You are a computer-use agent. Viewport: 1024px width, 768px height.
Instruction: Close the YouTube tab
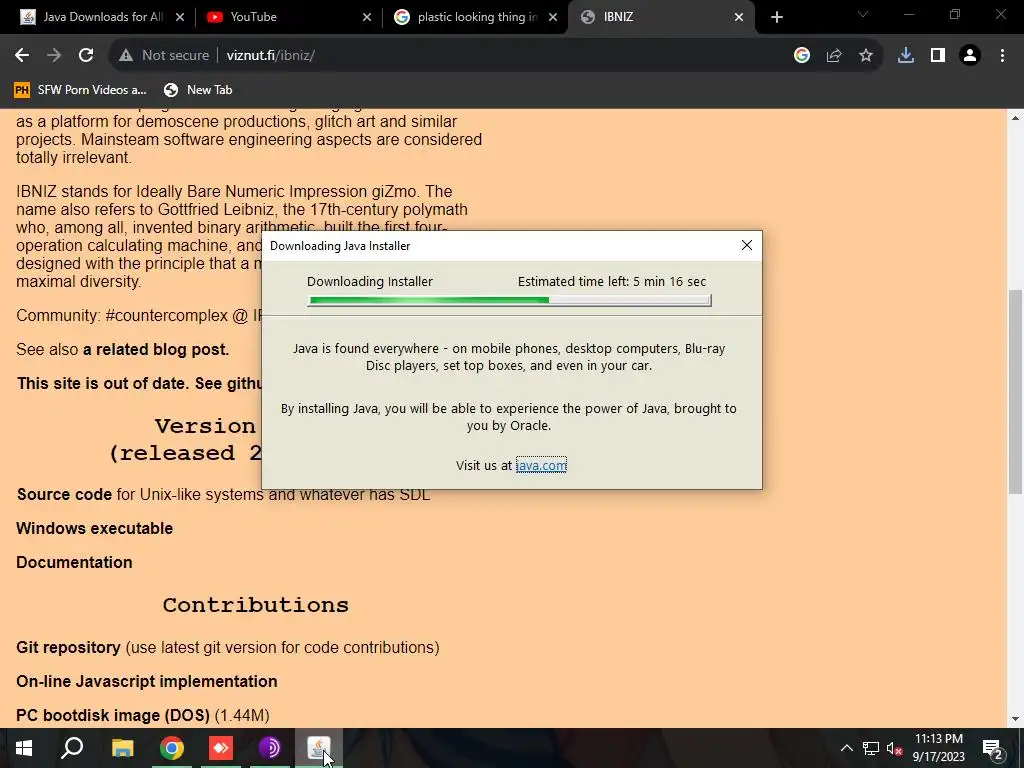[367, 17]
